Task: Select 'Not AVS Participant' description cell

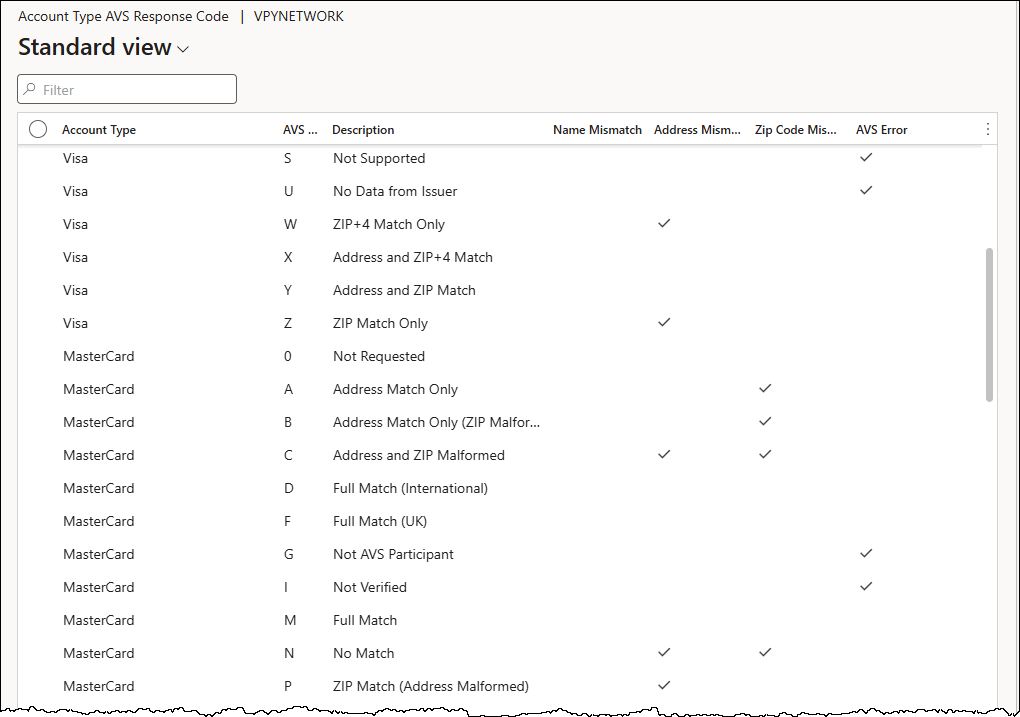Action: tap(394, 554)
